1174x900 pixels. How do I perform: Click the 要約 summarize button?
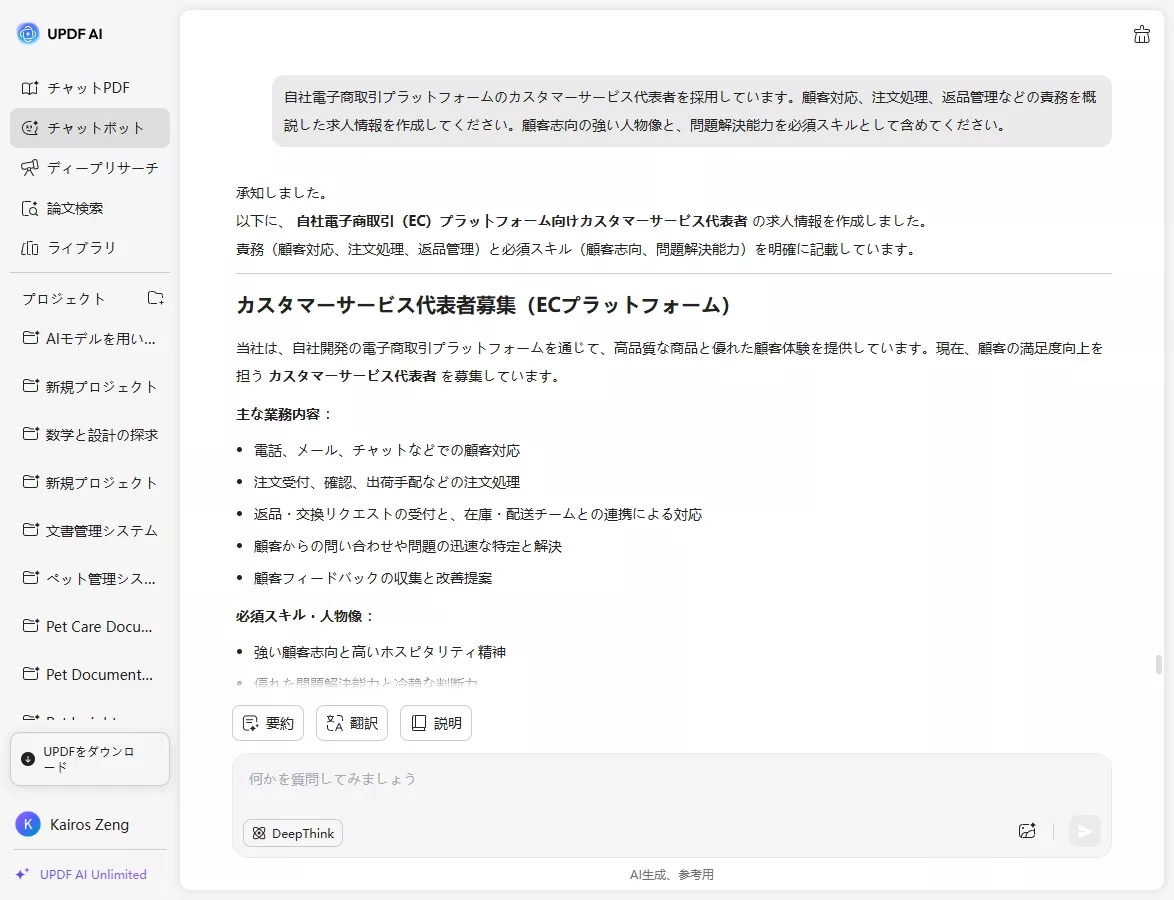click(267, 722)
